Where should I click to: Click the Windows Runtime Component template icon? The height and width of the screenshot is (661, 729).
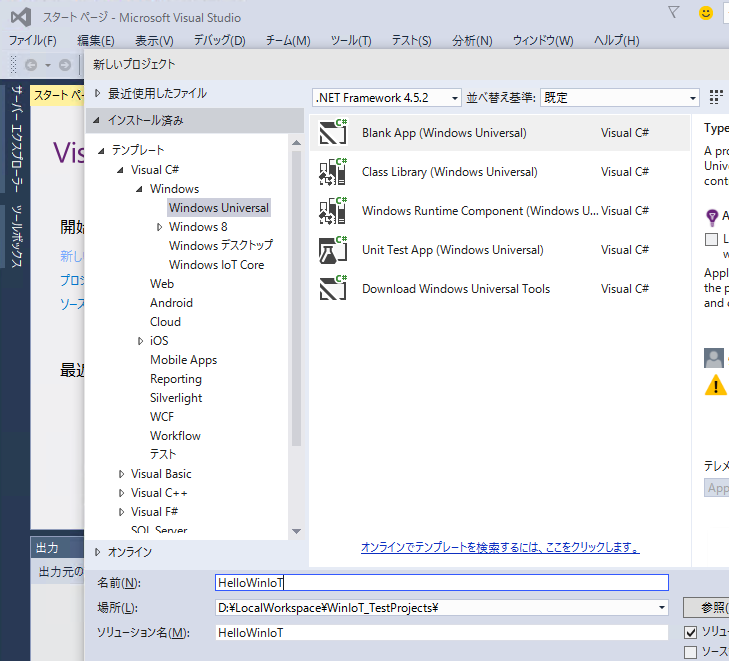(x=333, y=211)
